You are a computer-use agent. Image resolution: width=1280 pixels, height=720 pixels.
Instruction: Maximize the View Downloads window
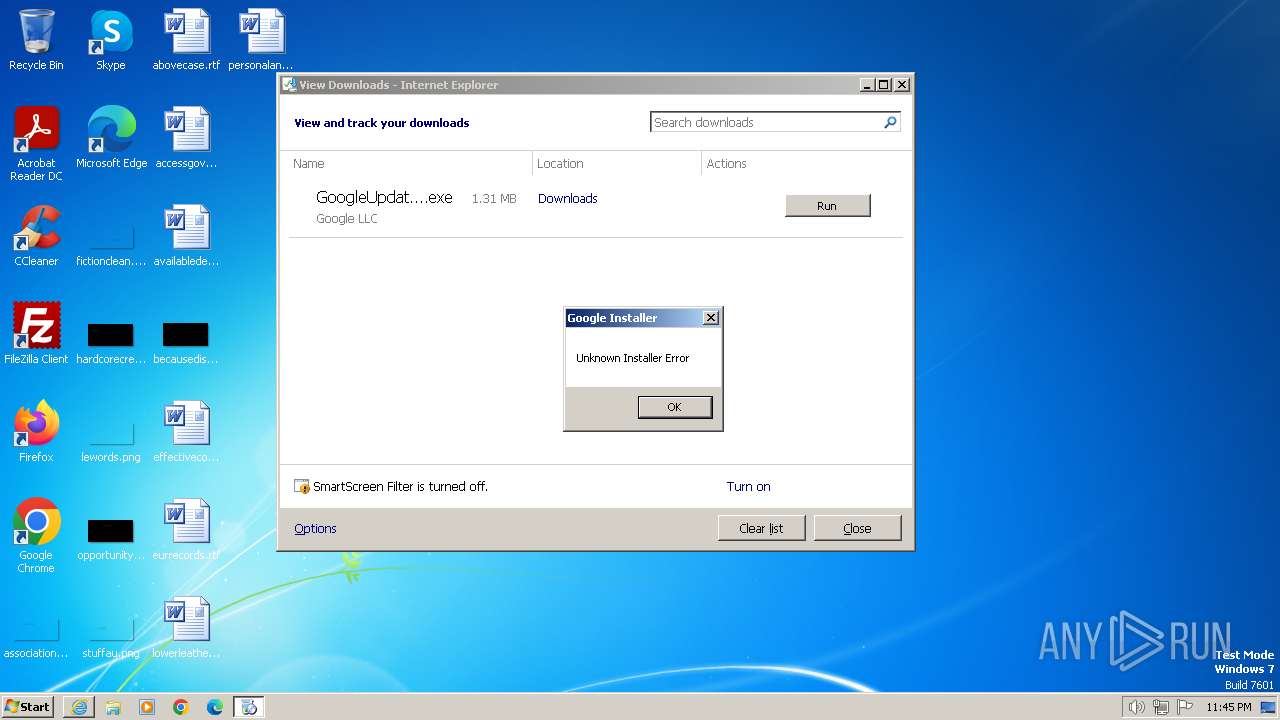point(884,85)
